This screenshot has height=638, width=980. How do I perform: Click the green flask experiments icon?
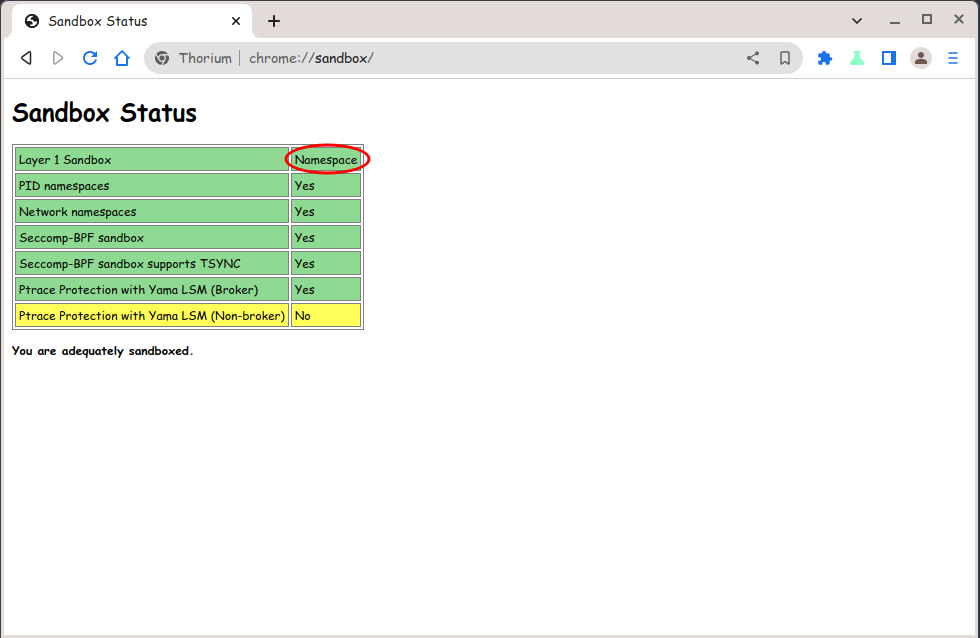pos(856,58)
